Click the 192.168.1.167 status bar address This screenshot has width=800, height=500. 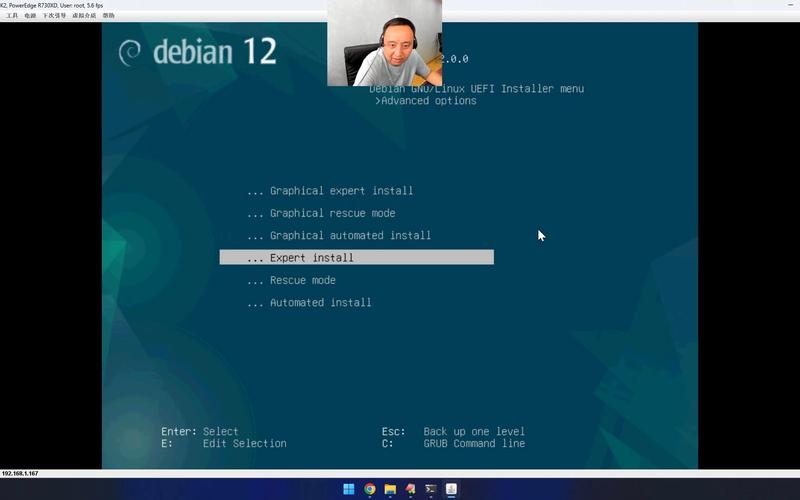coord(20,473)
